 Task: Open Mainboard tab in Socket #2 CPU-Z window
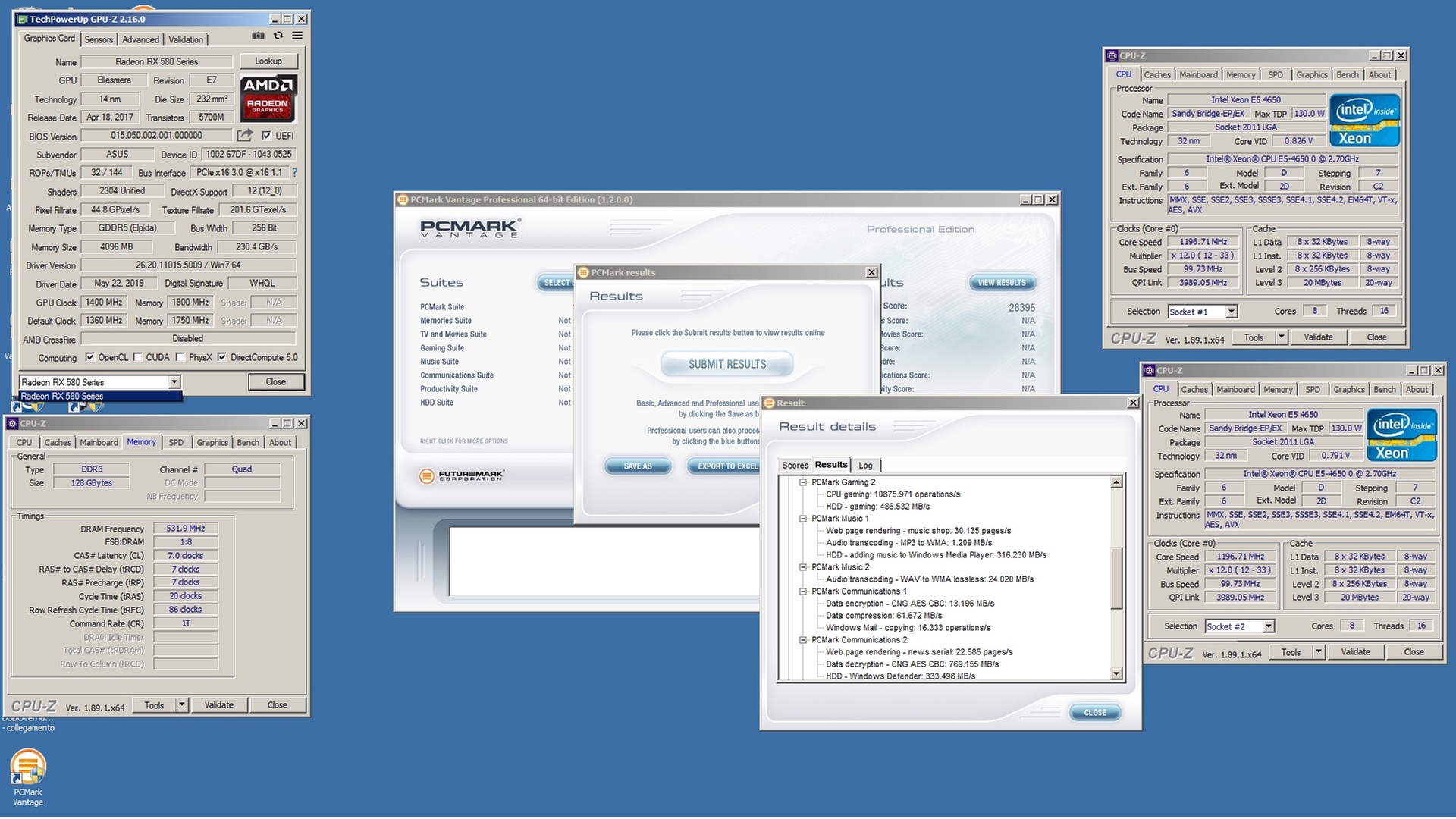coord(1235,390)
